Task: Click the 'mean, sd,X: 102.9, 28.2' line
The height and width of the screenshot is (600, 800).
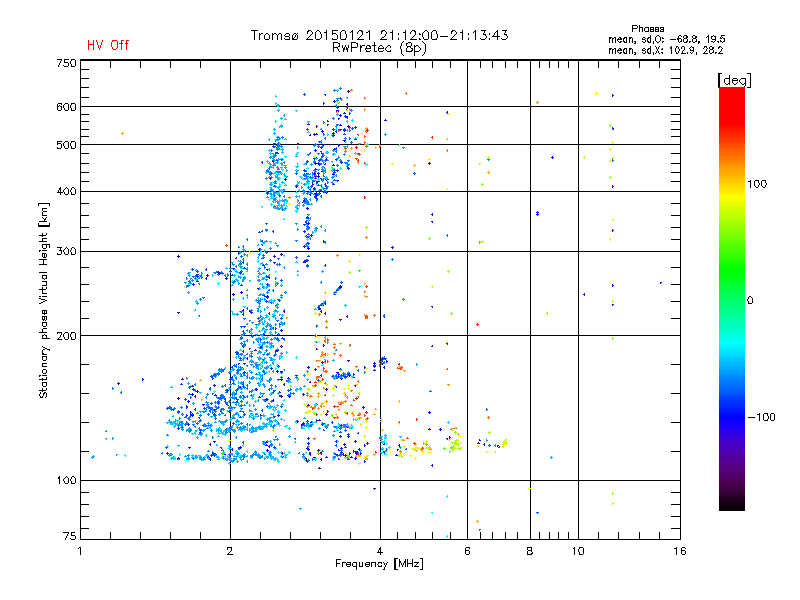Action: (665, 51)
